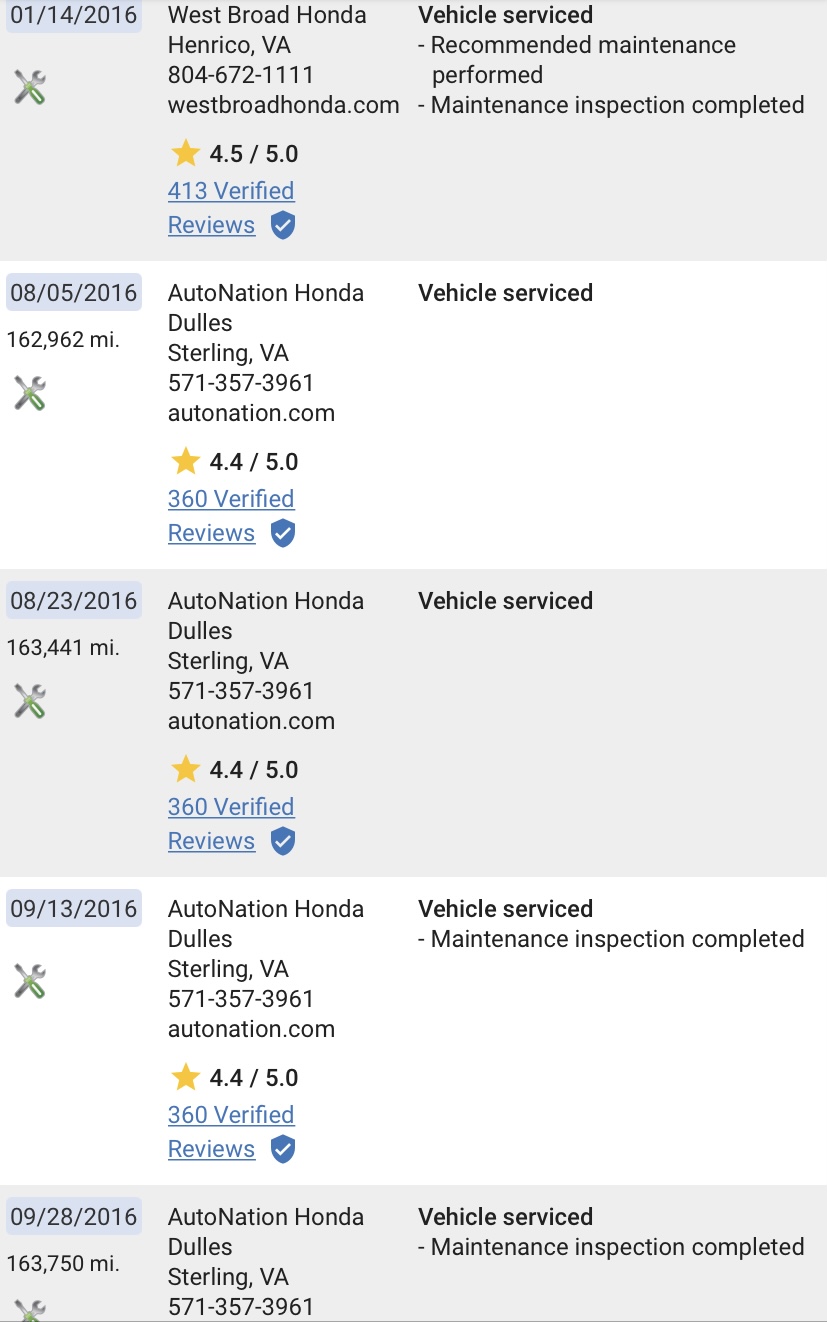Click the gold star in the 08/23/2016 entry

pos(185,769)
